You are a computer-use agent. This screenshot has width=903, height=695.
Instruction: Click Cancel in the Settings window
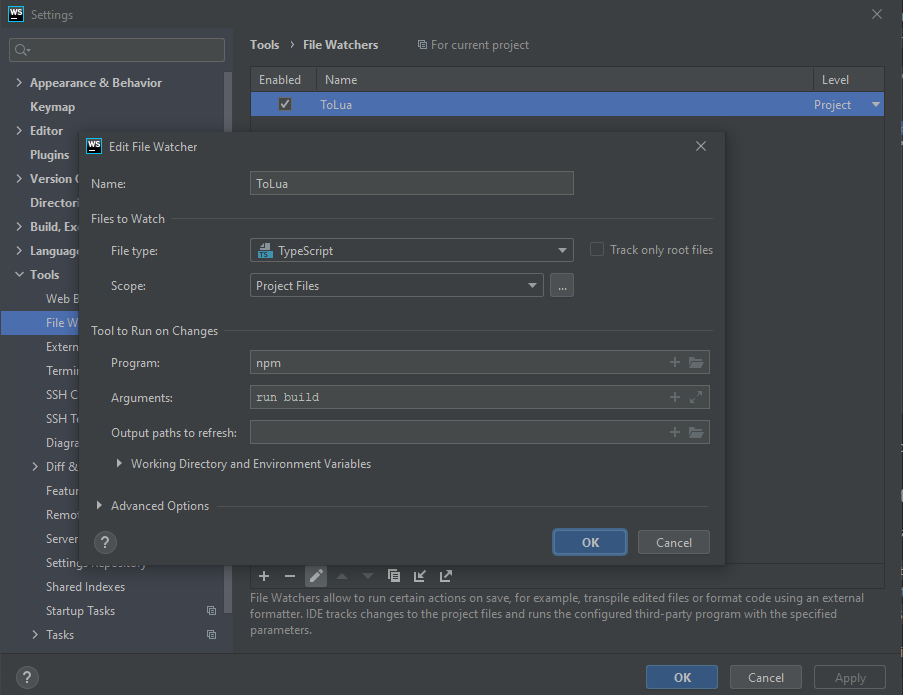pyautogui.click(x=765, y=678)
